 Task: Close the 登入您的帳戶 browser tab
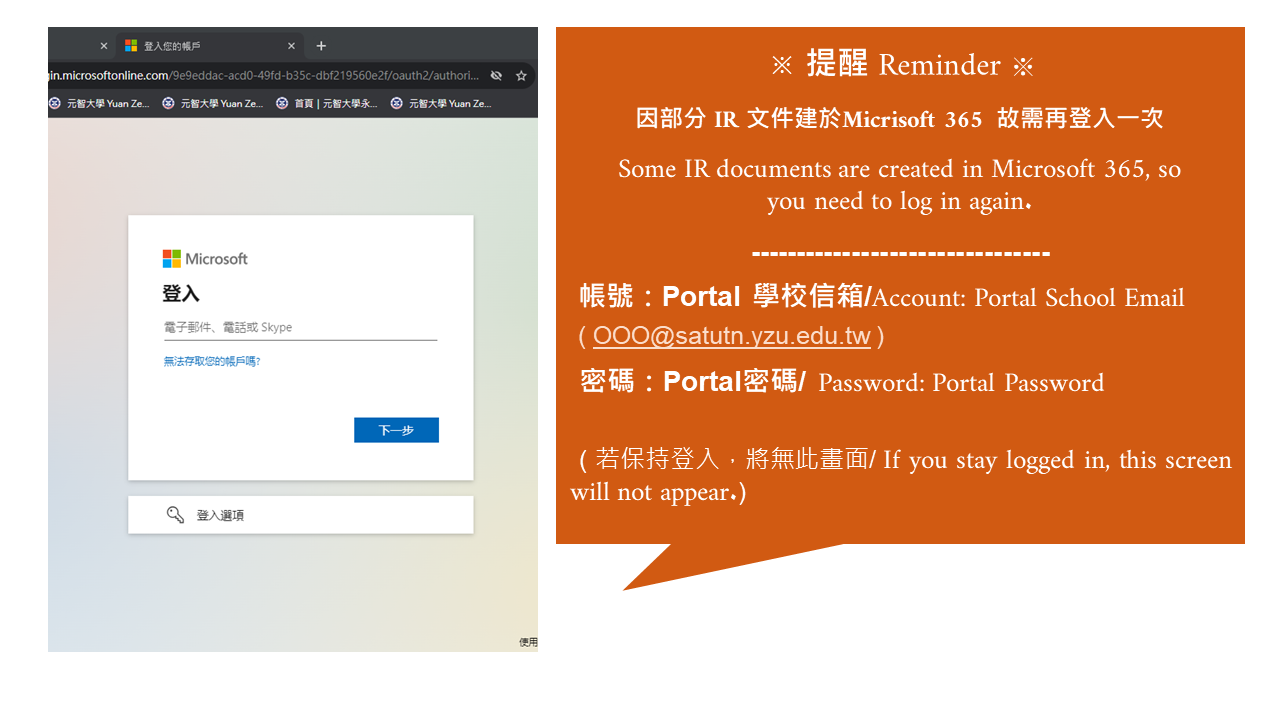(x=292, y=46)
